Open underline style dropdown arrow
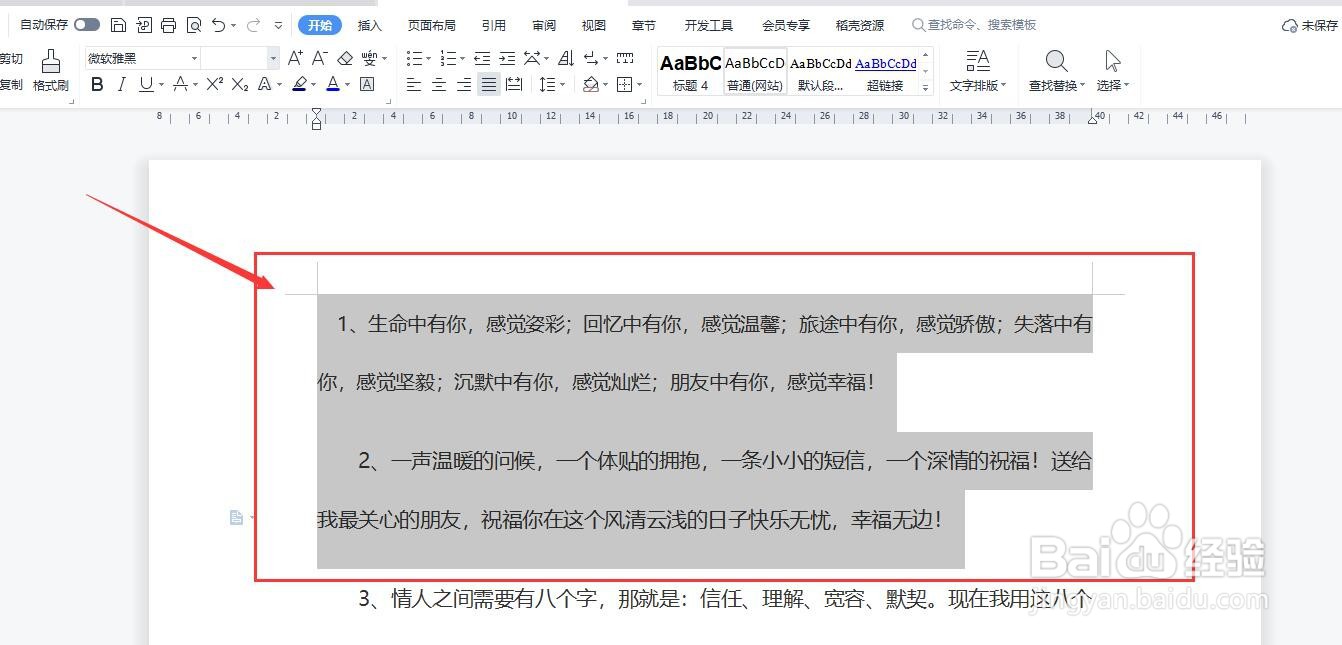 pos(161,86)
